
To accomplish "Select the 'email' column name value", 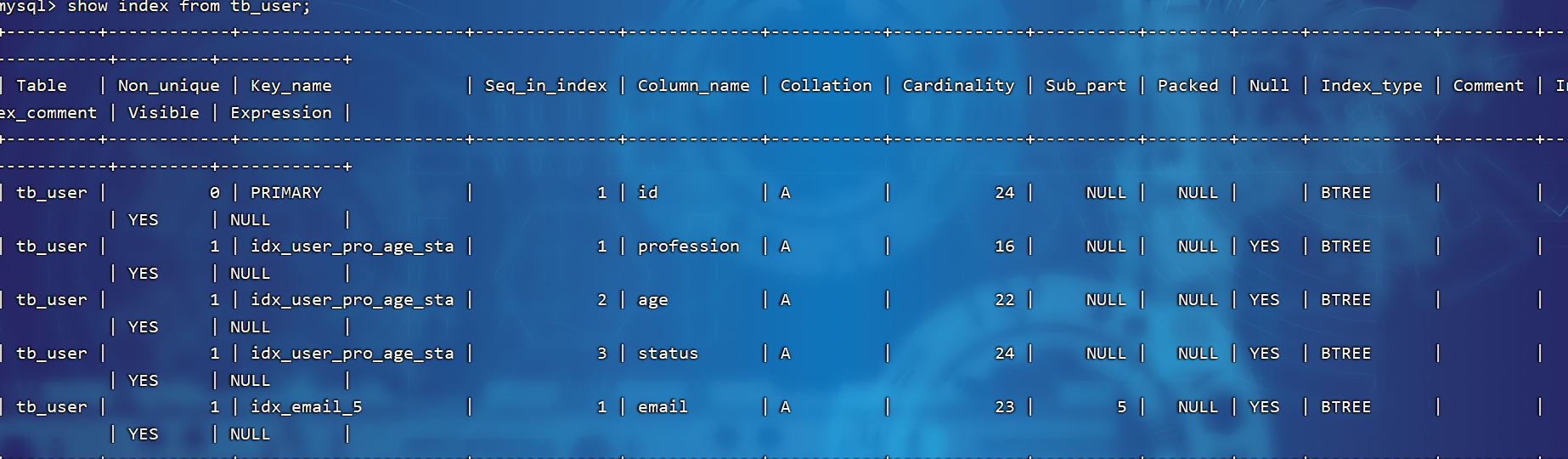I will 663,407.
